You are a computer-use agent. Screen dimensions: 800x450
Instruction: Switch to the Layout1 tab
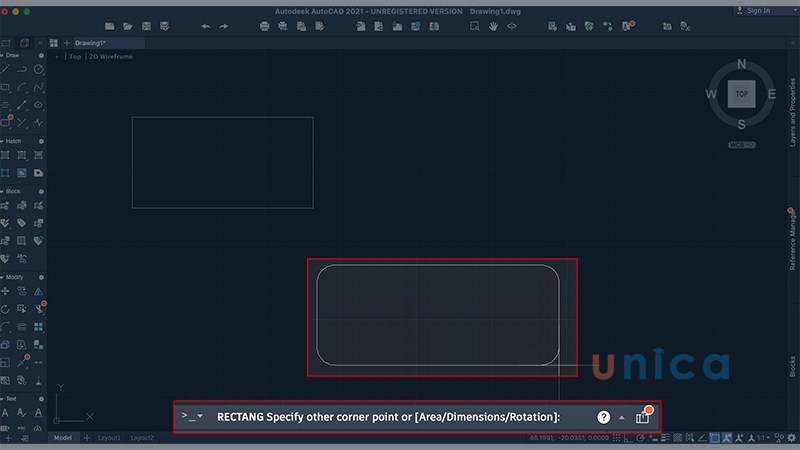[x=109, y=438]
